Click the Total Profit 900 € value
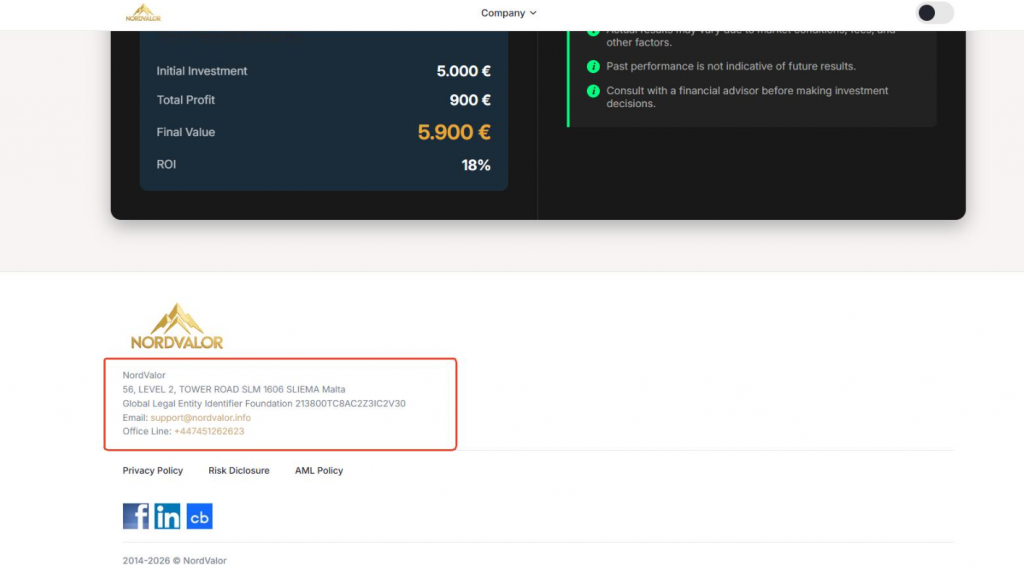The width and height of the screenshot is (1024, 570). (x=470, y=100)
